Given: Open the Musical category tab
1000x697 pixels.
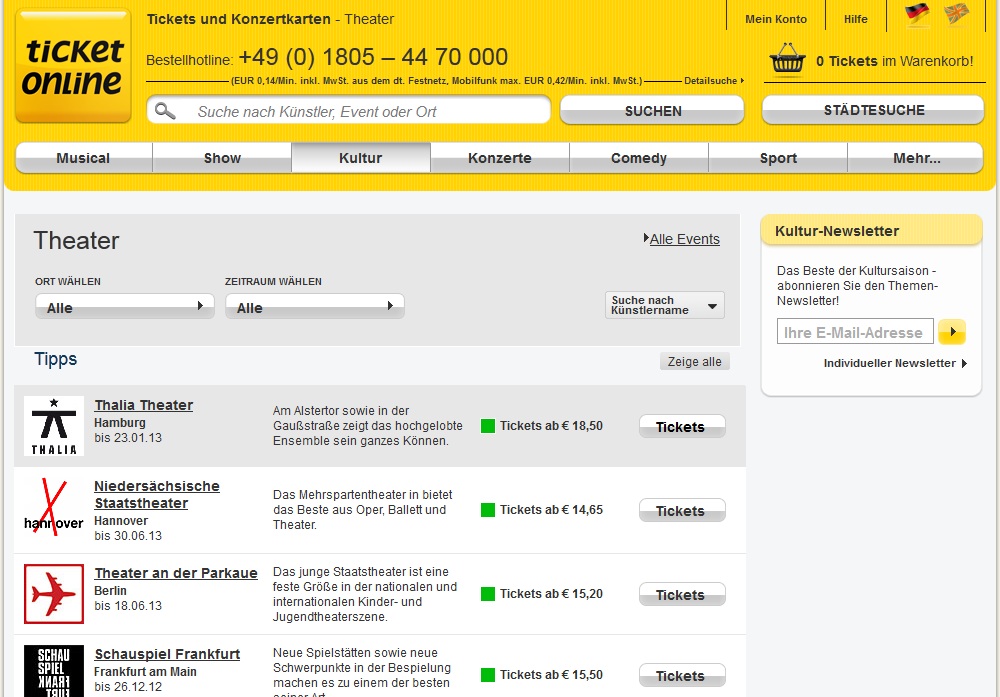Looking at the screenshot, I should tap(84, 158).
